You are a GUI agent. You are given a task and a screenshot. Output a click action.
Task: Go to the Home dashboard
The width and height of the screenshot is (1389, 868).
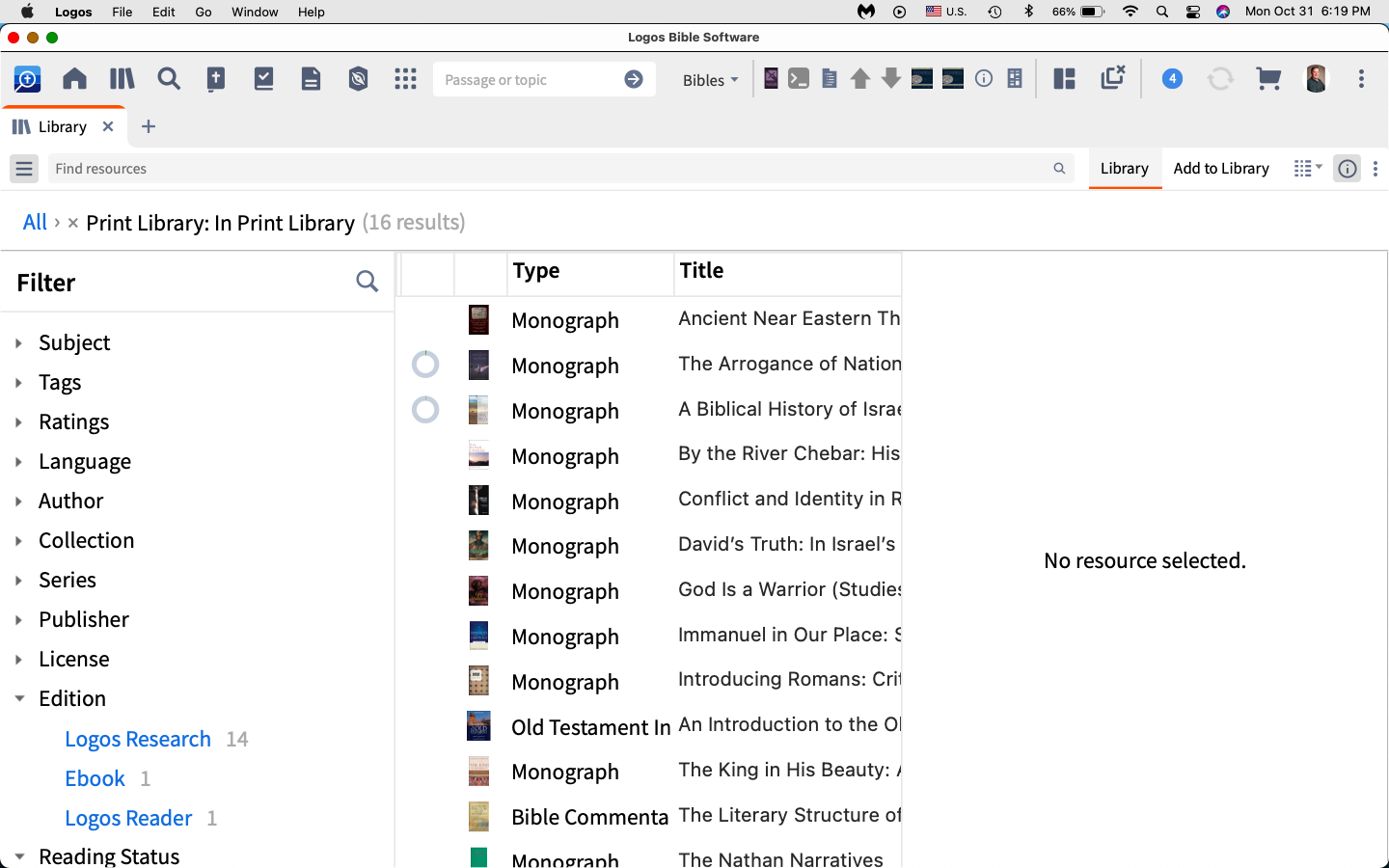pyautogui.click(x=74, y=79)
